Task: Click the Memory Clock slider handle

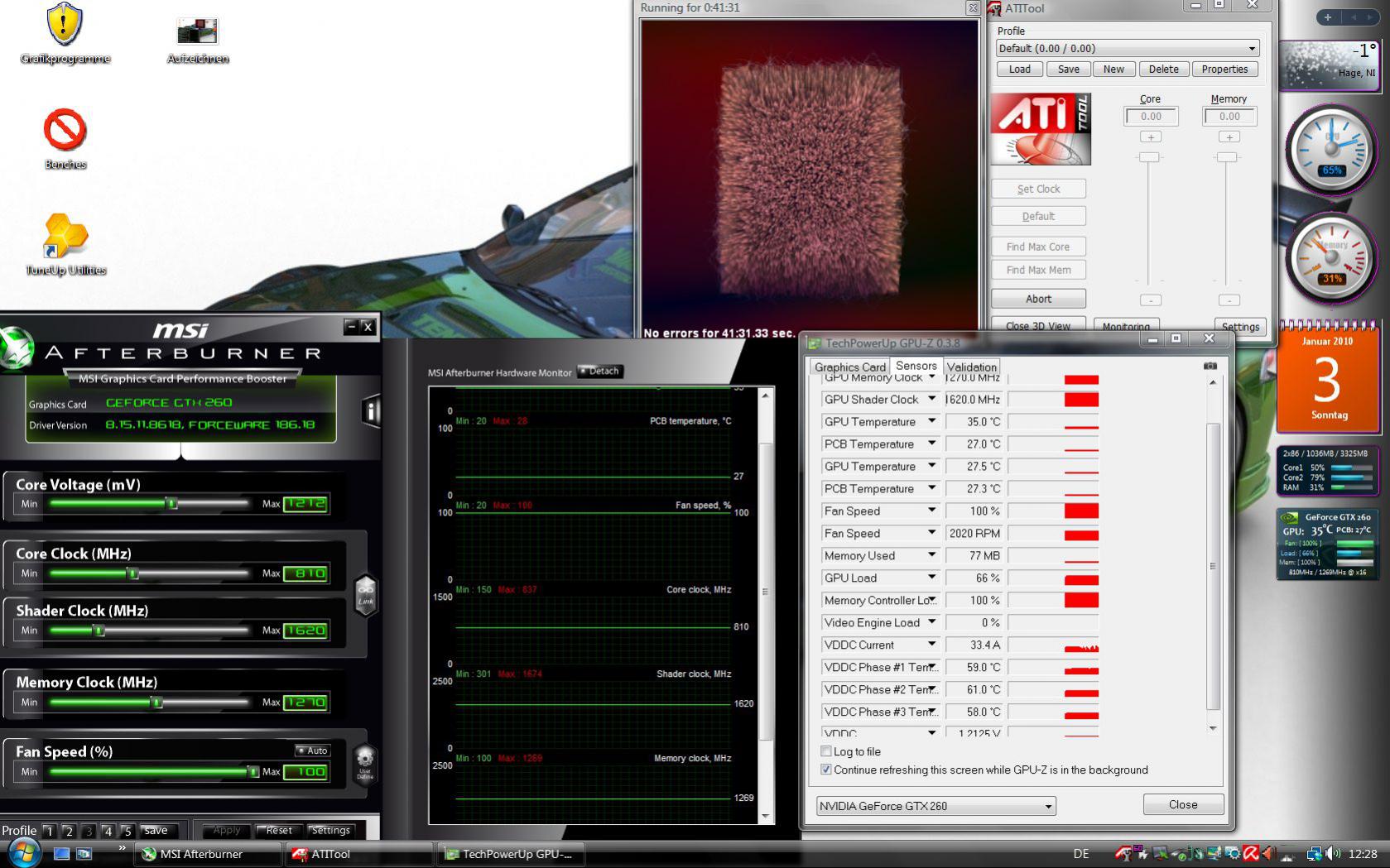Action: [156, 703]
